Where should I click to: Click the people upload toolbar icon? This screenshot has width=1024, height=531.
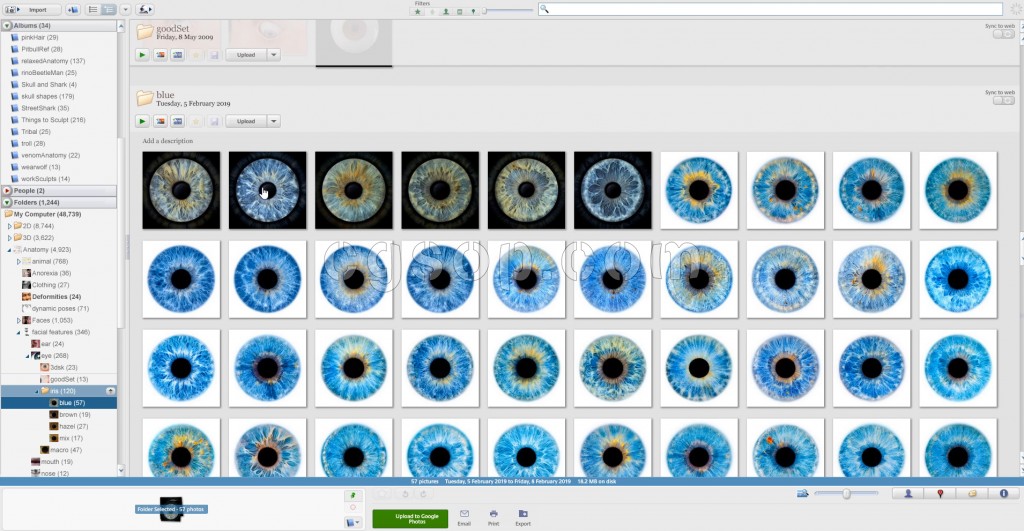(x=145, y=10)
